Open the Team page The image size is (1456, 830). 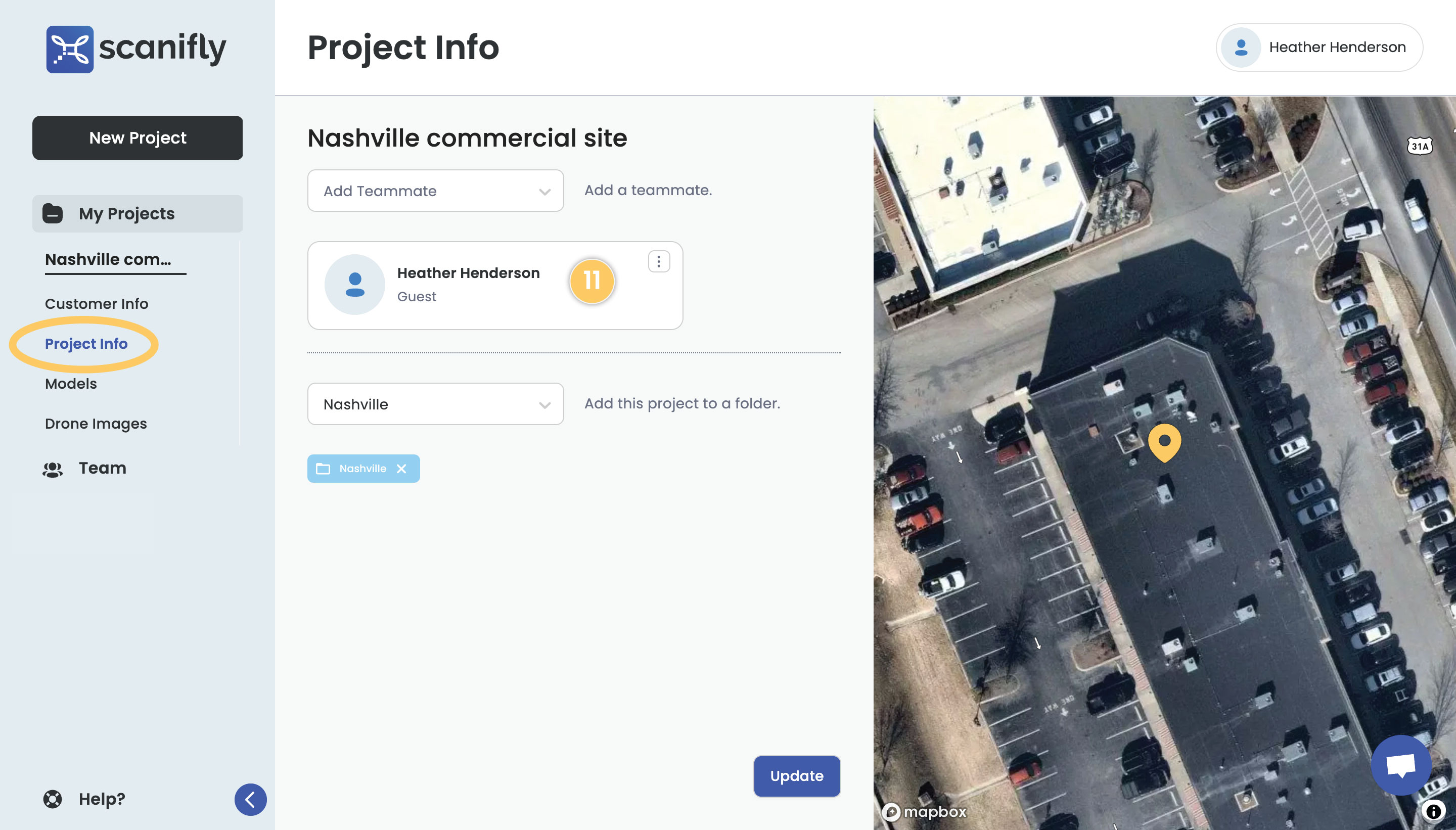point(102,468)
